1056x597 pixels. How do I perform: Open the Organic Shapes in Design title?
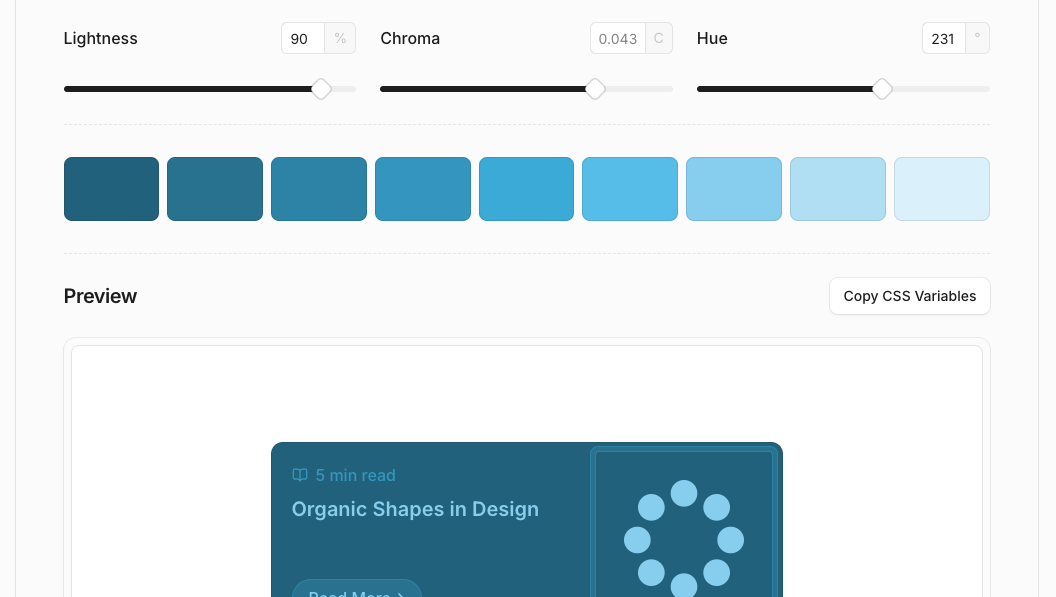(415, 509)
